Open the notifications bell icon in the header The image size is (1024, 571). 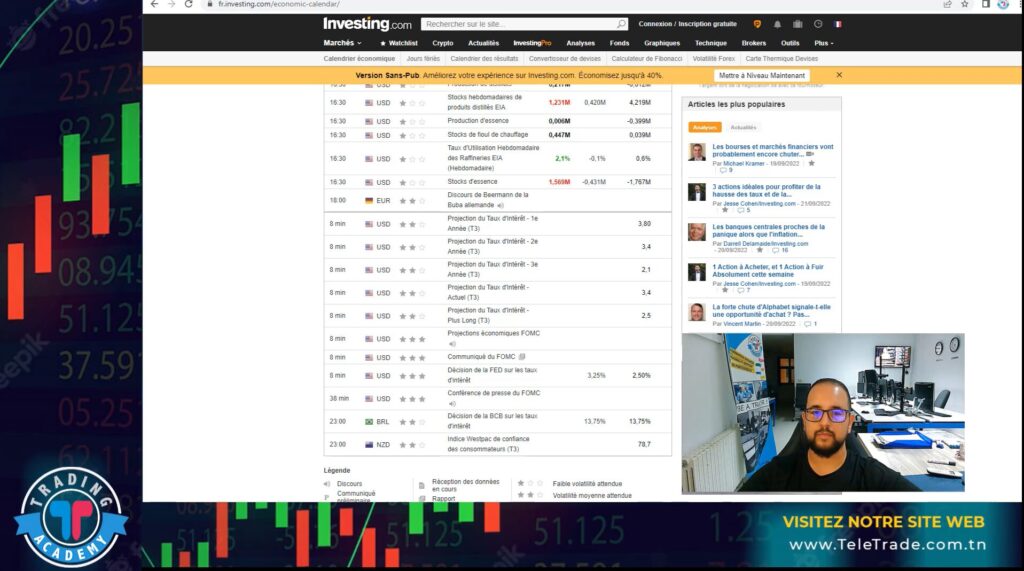[x=777, y=24]
